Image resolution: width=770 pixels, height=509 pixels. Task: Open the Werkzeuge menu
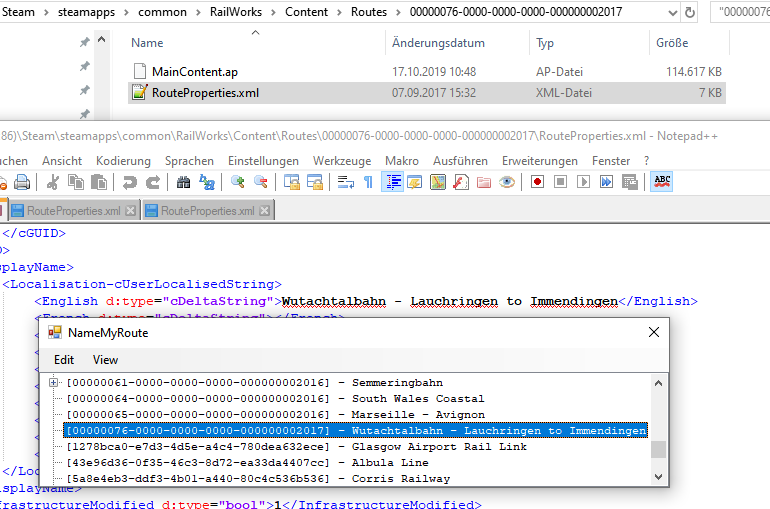(x=342, y=161)
